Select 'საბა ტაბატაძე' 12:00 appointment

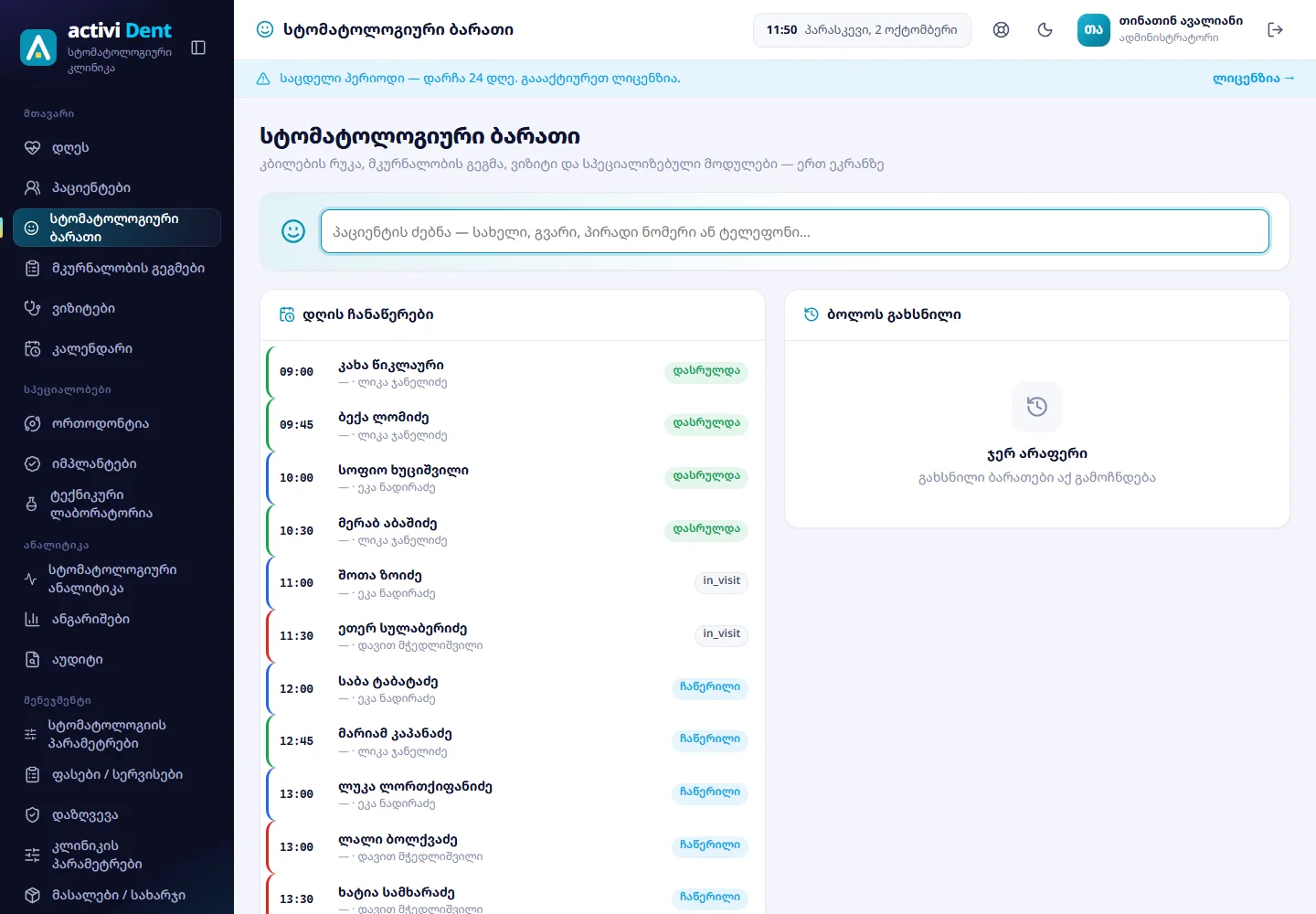click(512, 689)
